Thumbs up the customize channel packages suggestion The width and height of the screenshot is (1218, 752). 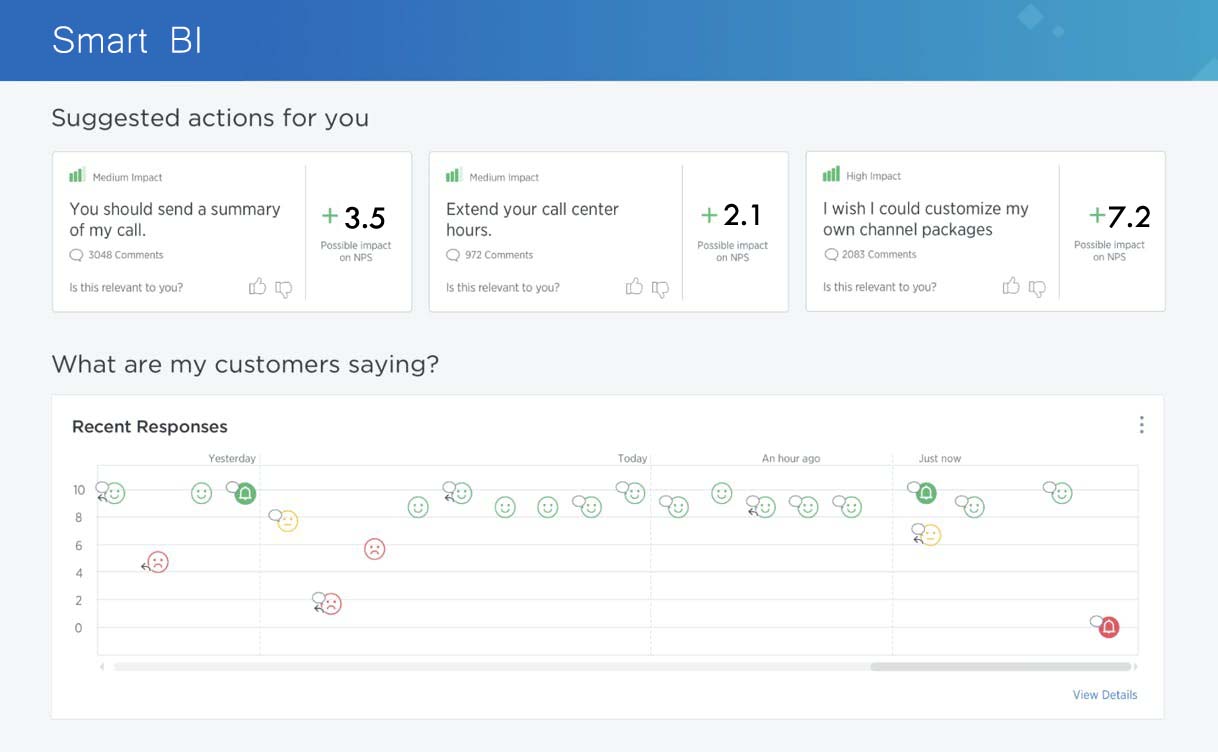click(x=1011, y=286)
